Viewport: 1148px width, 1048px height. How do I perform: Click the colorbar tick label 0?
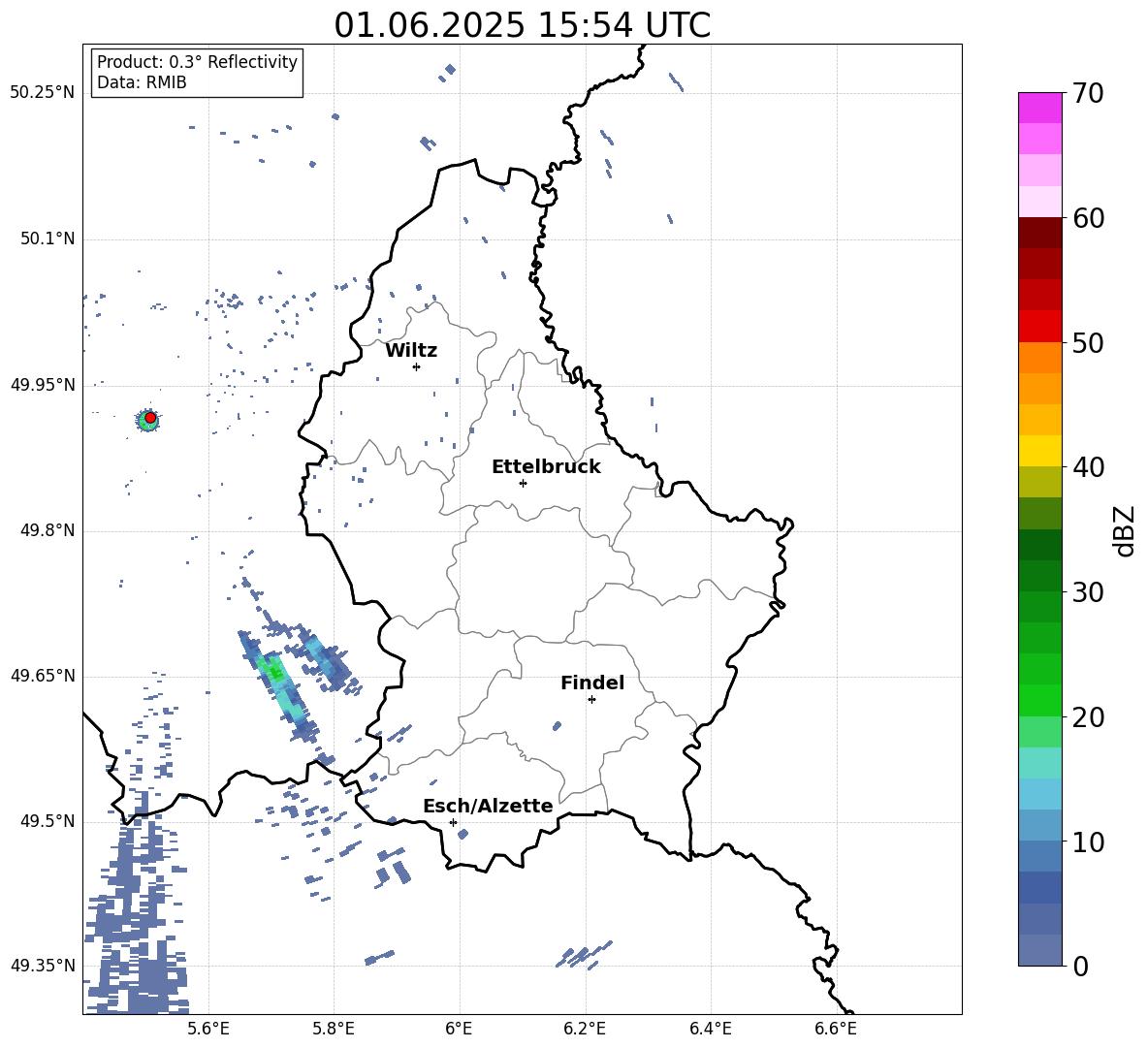click(1081, 966)
